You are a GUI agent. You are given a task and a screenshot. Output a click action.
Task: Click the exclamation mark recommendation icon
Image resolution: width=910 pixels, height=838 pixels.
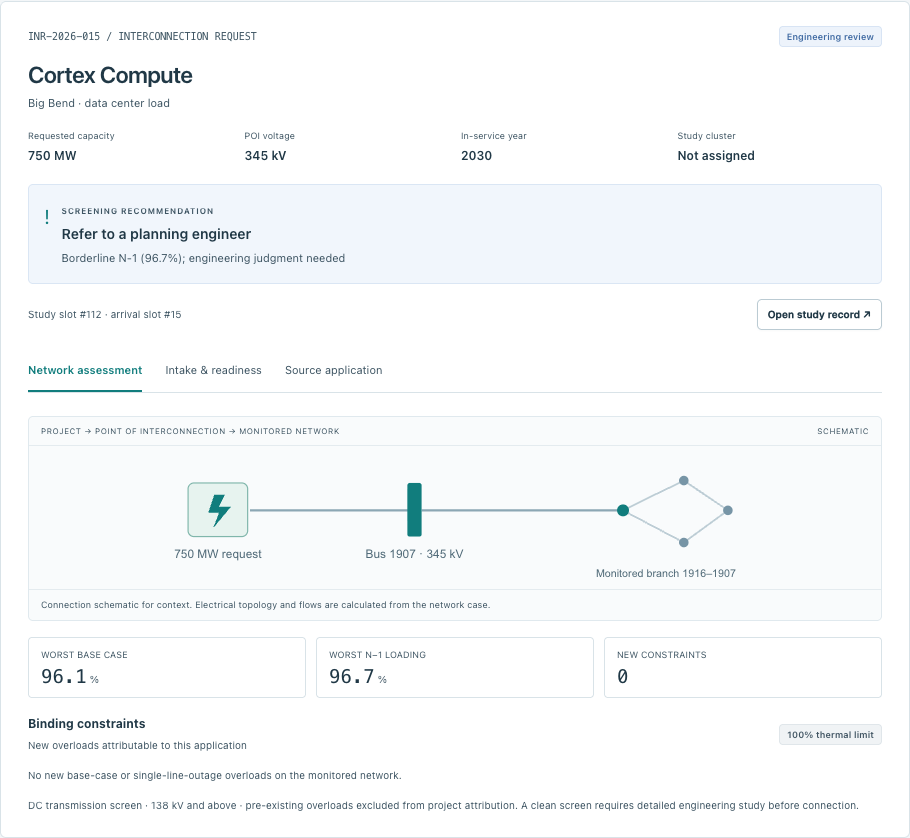pos(47,217)
